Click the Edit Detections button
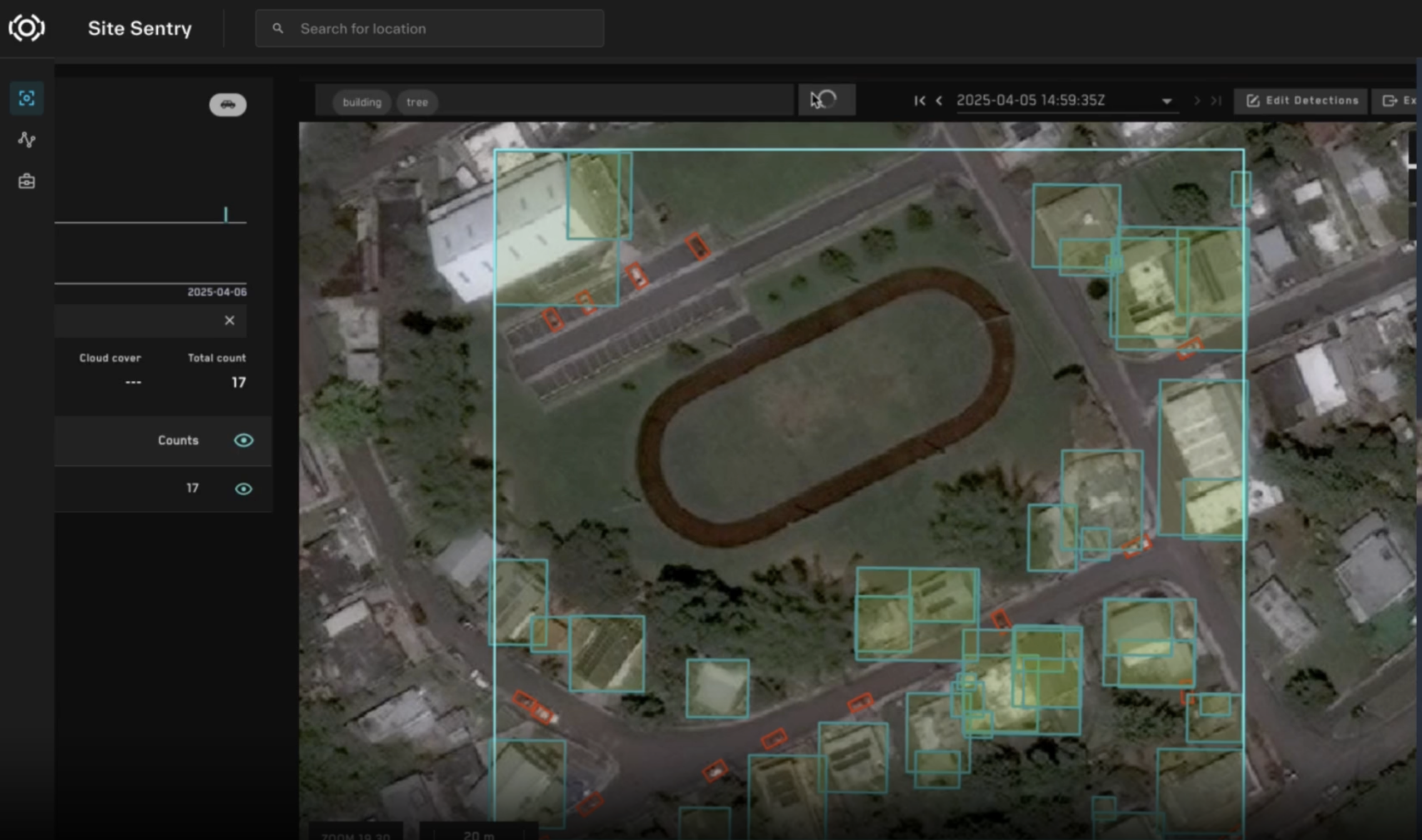1422x840 pixels. point(1302,100)
